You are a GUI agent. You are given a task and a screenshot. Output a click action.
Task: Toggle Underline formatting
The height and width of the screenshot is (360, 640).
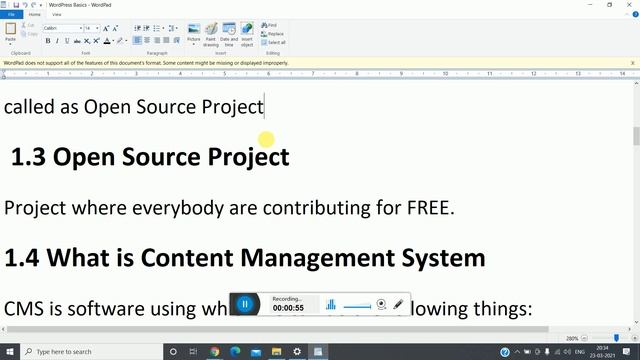(67, 41)
